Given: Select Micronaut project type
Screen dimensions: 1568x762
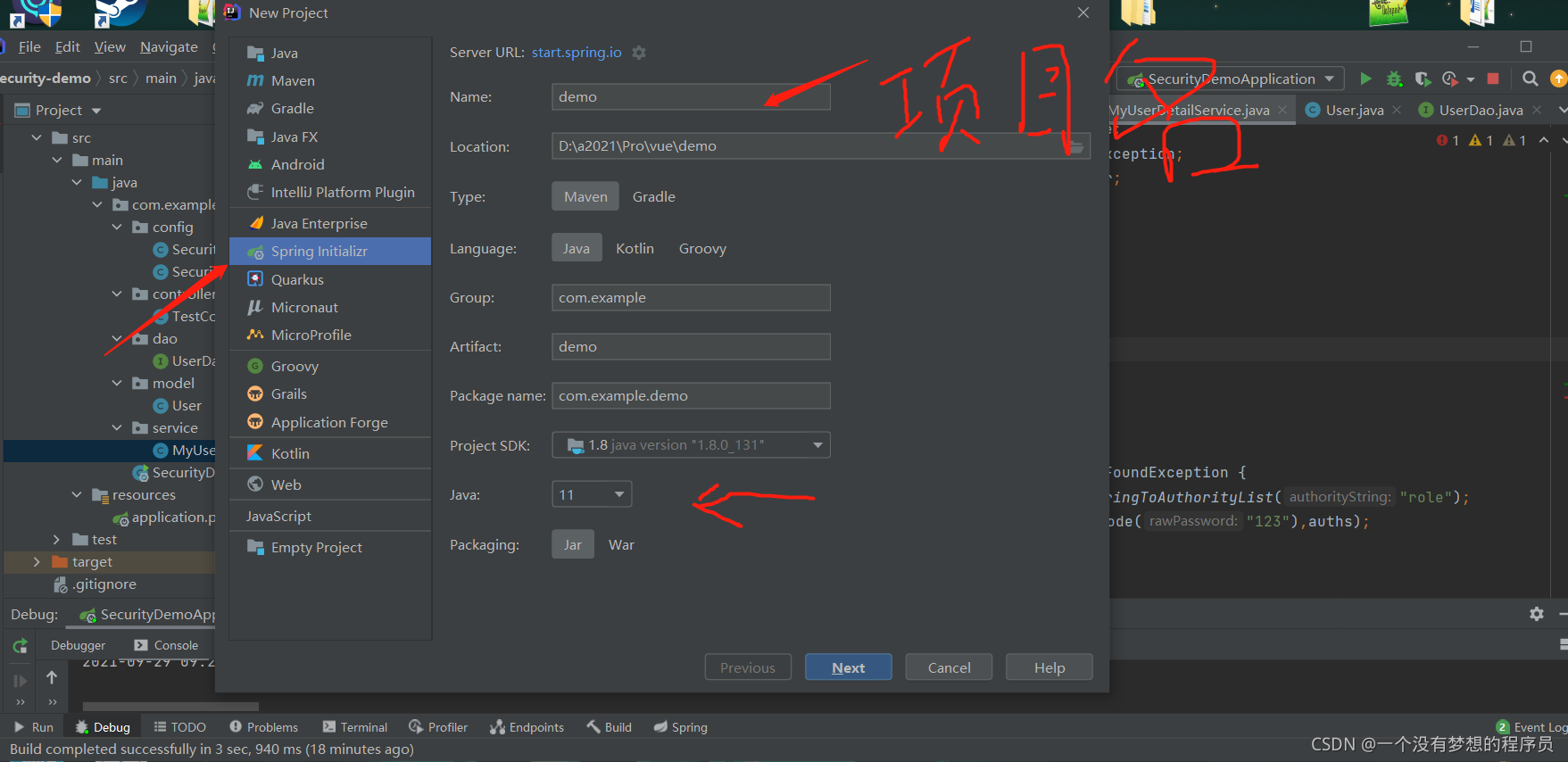Looking at the screenshot, I should 330,307.
